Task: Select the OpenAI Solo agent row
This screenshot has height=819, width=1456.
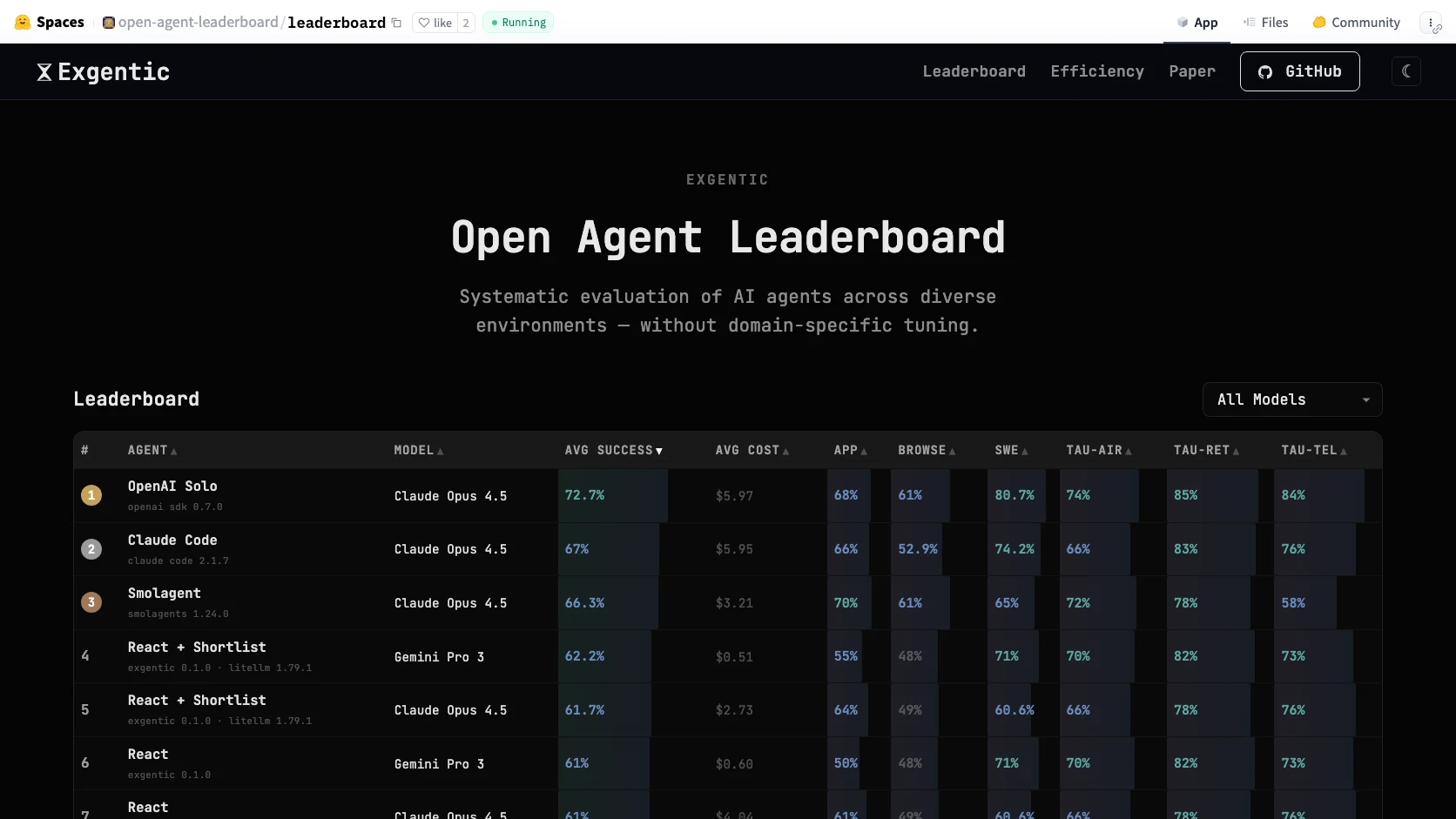Action: 728,495
